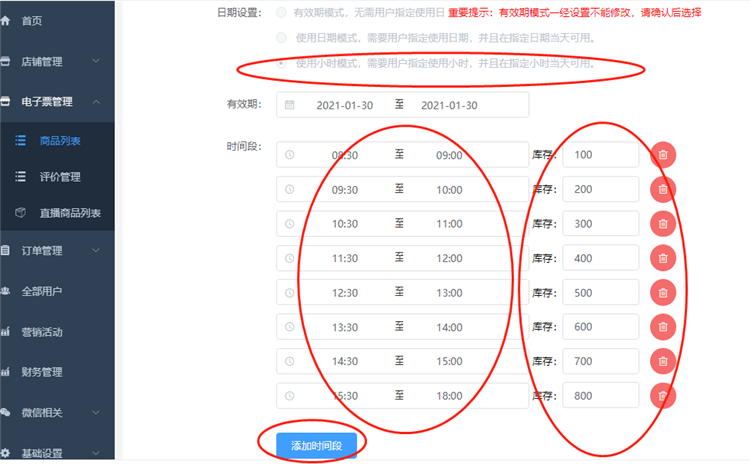This screenshot has height=464, width=750.
Task: Click the 添加时间段 button
Action: tap(309, 445)
